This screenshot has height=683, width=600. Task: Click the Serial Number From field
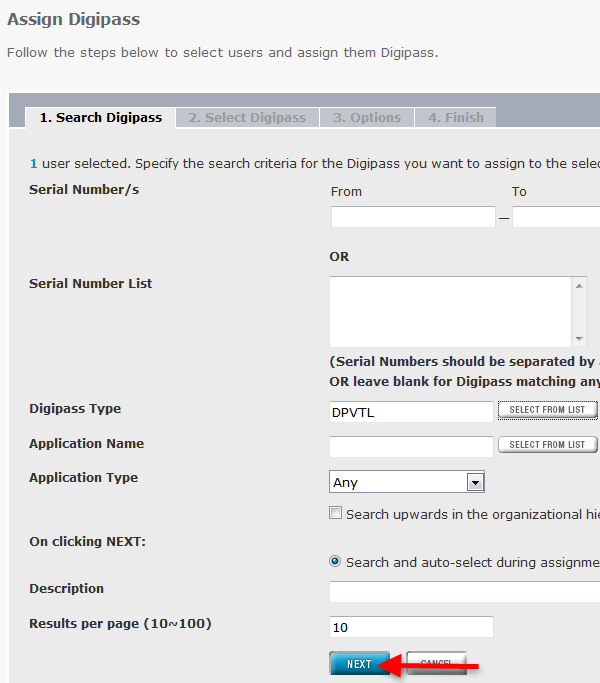(x=413, y=217)
